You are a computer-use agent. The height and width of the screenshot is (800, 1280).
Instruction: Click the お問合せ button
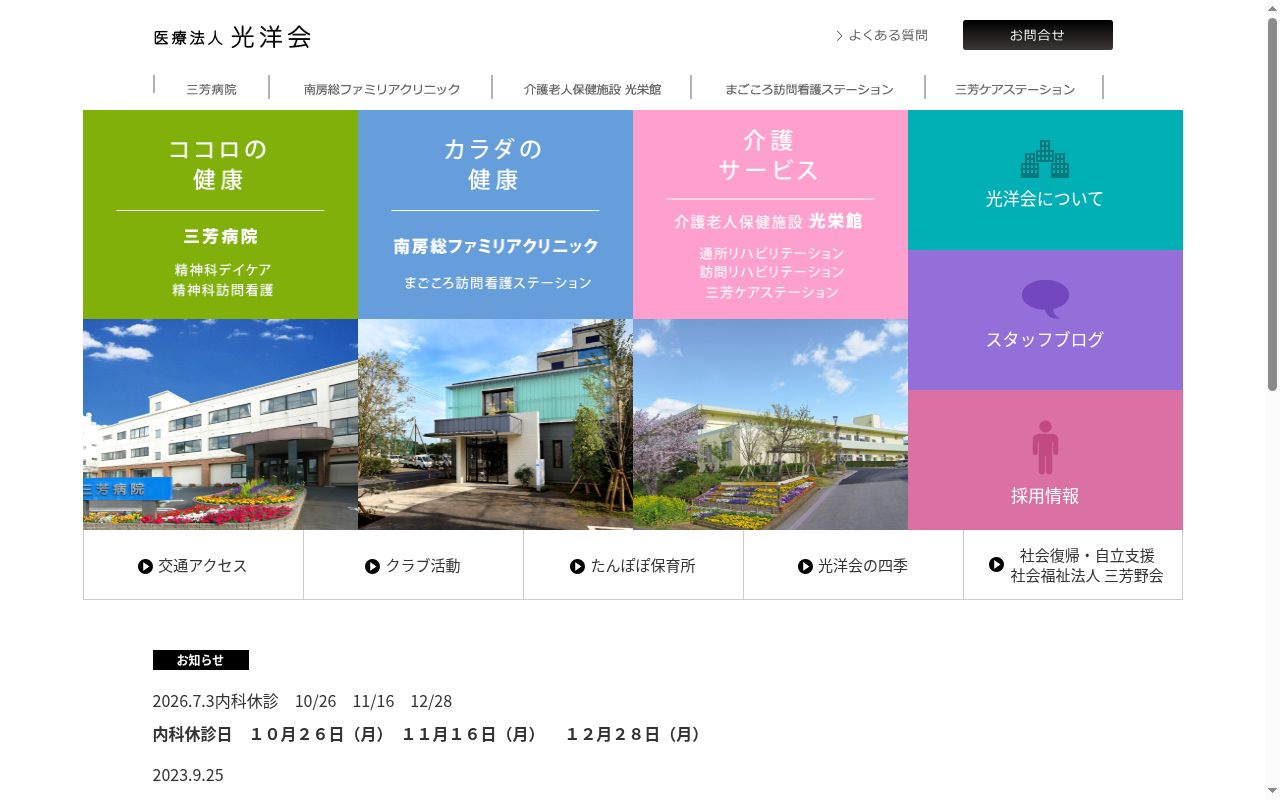[x=1038, y=35]
